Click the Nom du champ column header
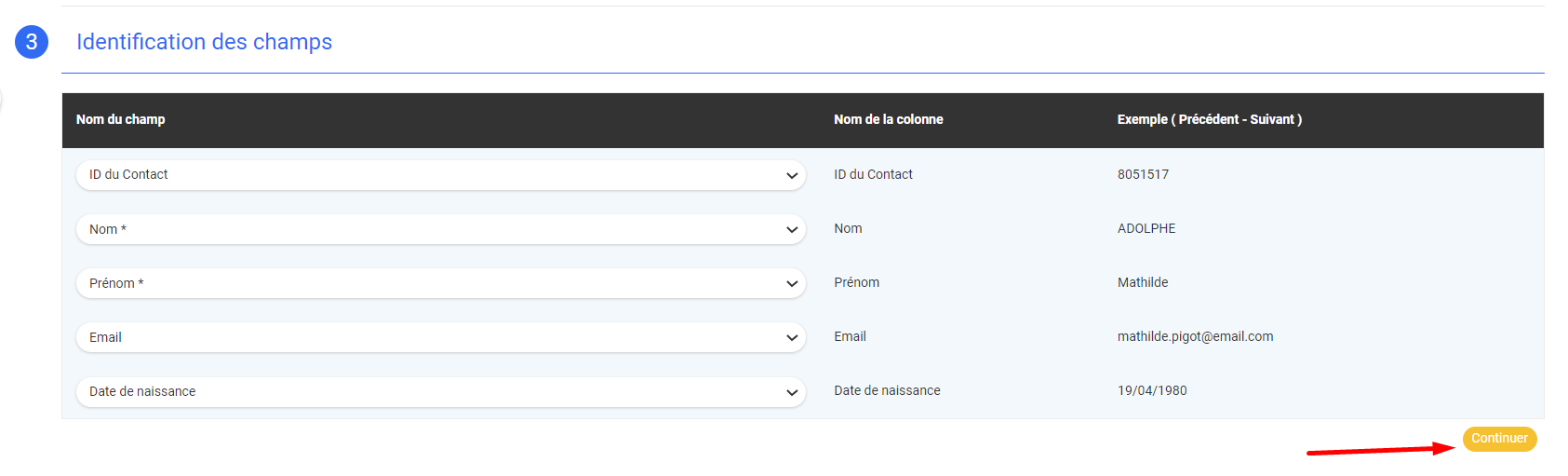The height and width of the screenshot is (476, 1568). [121, 119]
